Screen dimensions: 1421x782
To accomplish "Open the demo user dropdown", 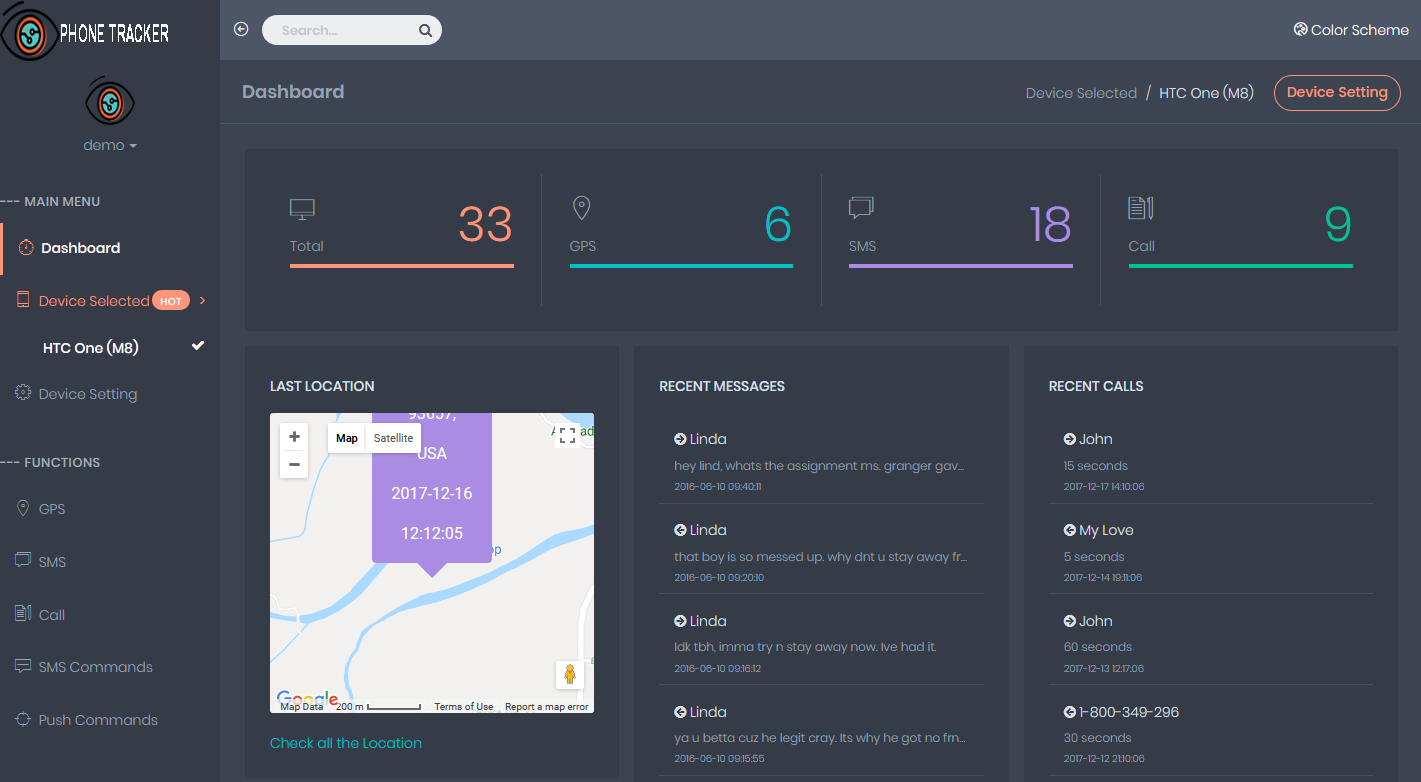I will (x=110, y=145).
